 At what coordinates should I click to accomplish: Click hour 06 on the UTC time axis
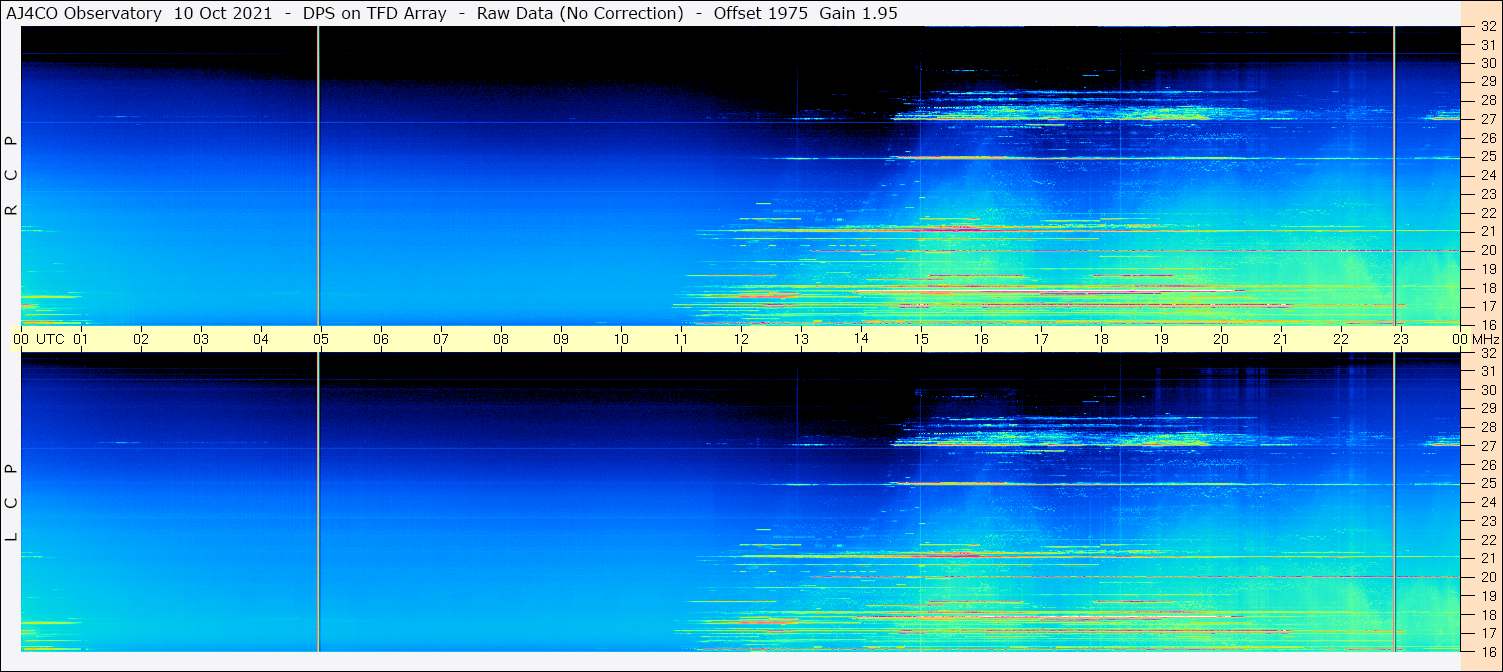tap(381, 339)
